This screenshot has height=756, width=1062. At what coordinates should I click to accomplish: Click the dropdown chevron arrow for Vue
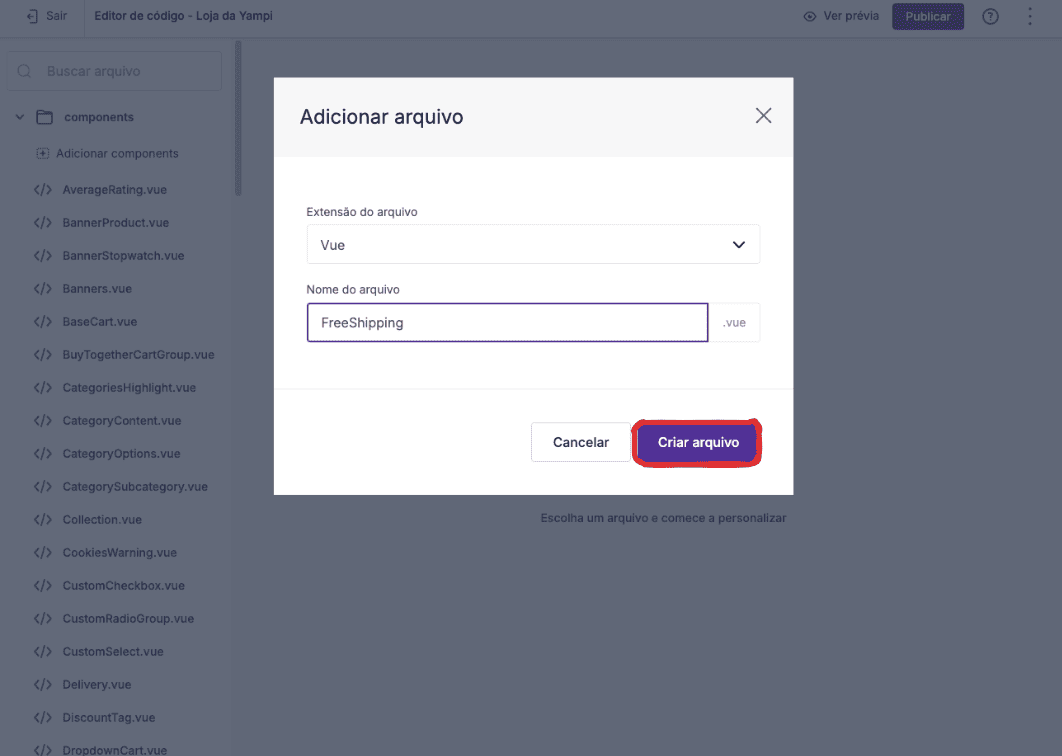tap(738, 245)
